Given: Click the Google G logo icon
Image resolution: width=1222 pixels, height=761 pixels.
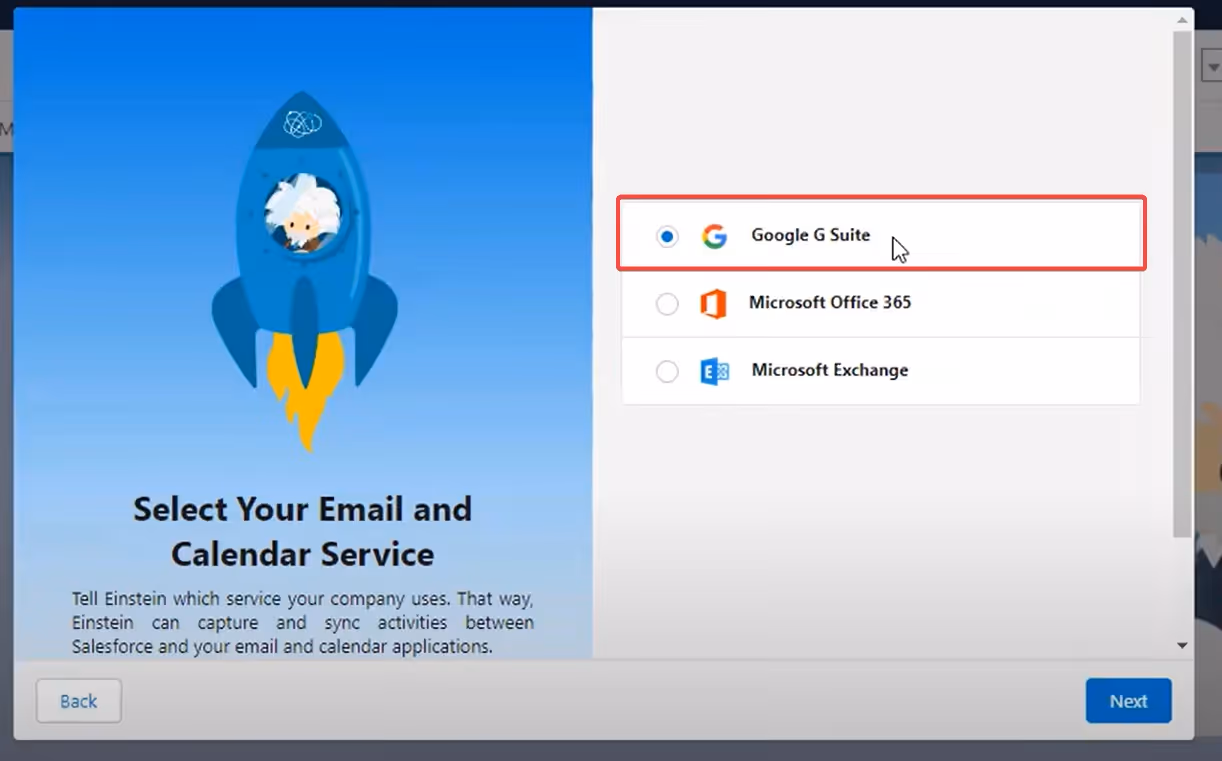Looking at the screenshot, I should [714, 236].
